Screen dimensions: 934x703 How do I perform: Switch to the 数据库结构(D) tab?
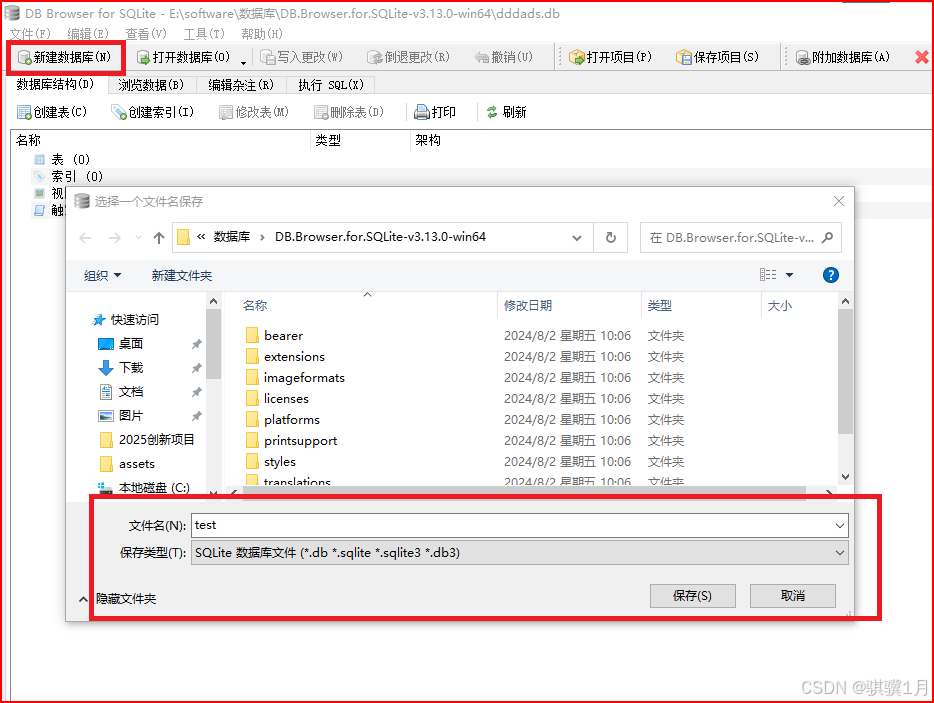55,85
